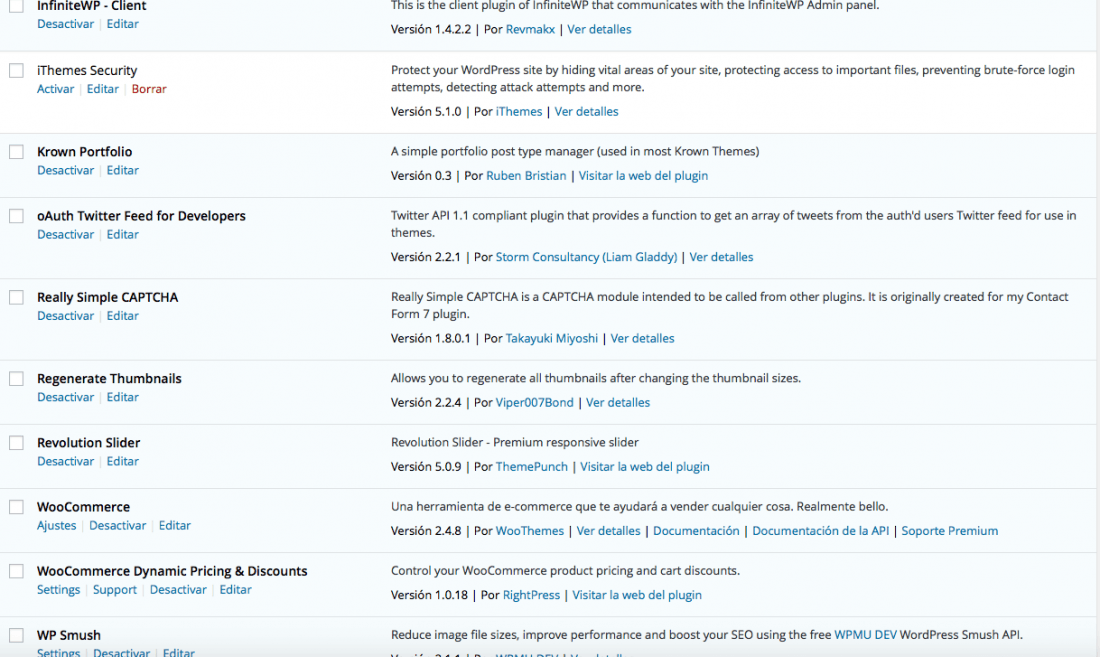Edit WooCommerce Dynamic Pricing & Discounts
This screenshot has width=1100, height=657.
(236, 590)
